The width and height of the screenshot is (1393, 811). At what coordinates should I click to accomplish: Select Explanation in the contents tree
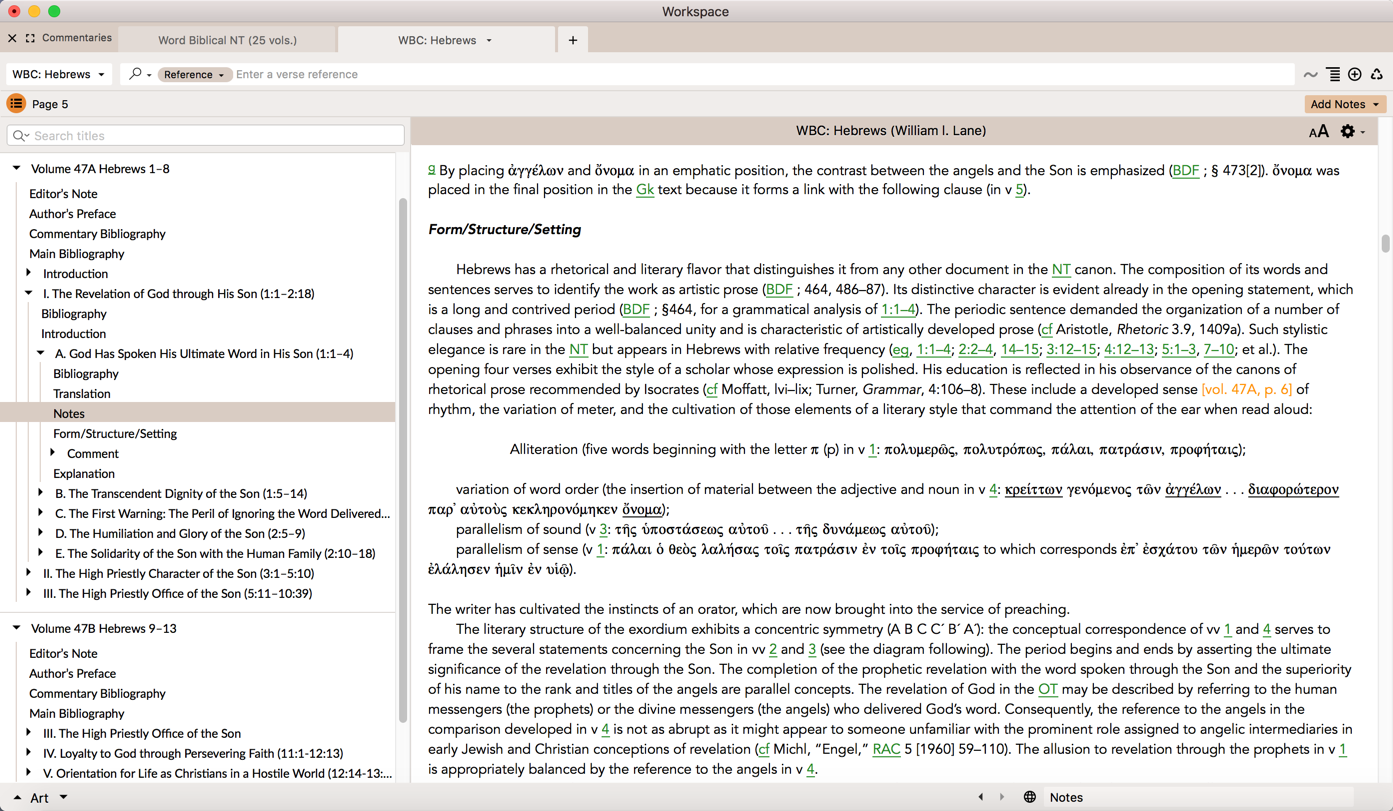coord(84,473)
